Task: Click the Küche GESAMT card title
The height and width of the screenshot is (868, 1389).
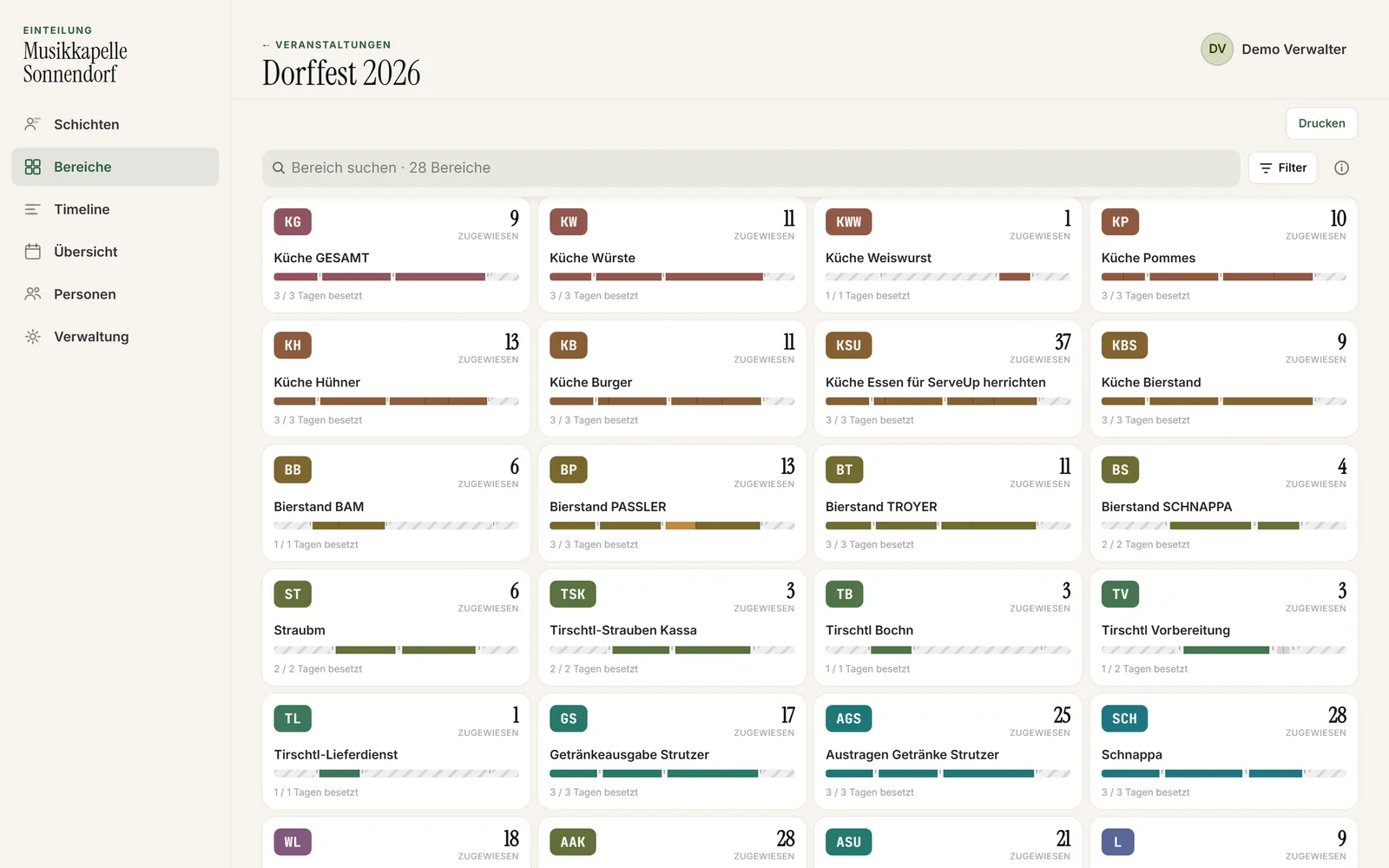Action: [321, 258]
